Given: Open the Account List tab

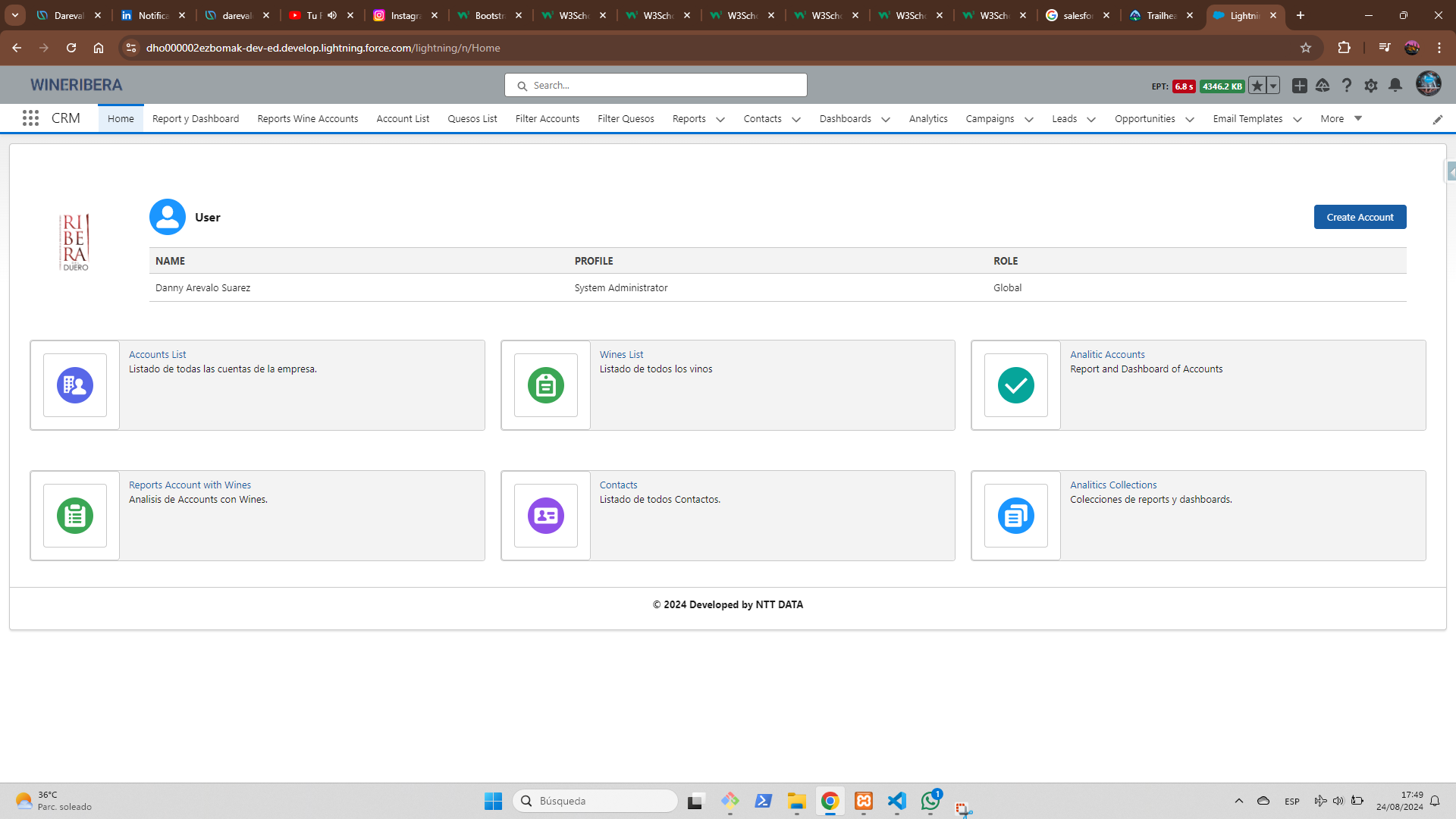Looking at the screenshot, I should coord(402,118).
